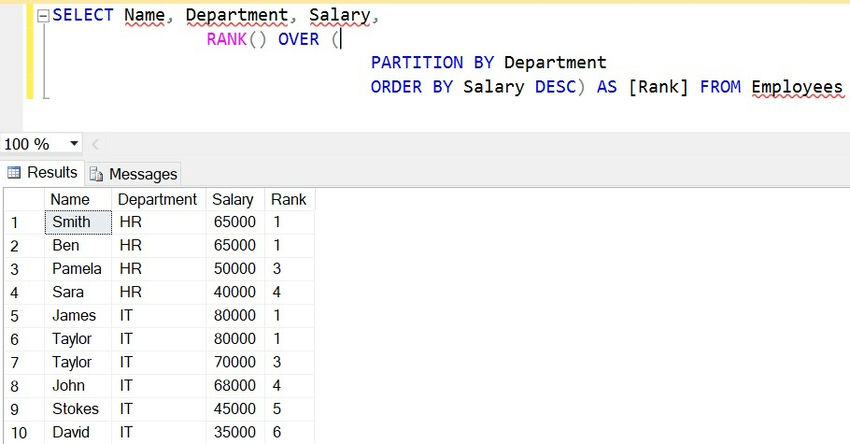Click the rank 6 cell in David's row

click(x=289, y=432)
